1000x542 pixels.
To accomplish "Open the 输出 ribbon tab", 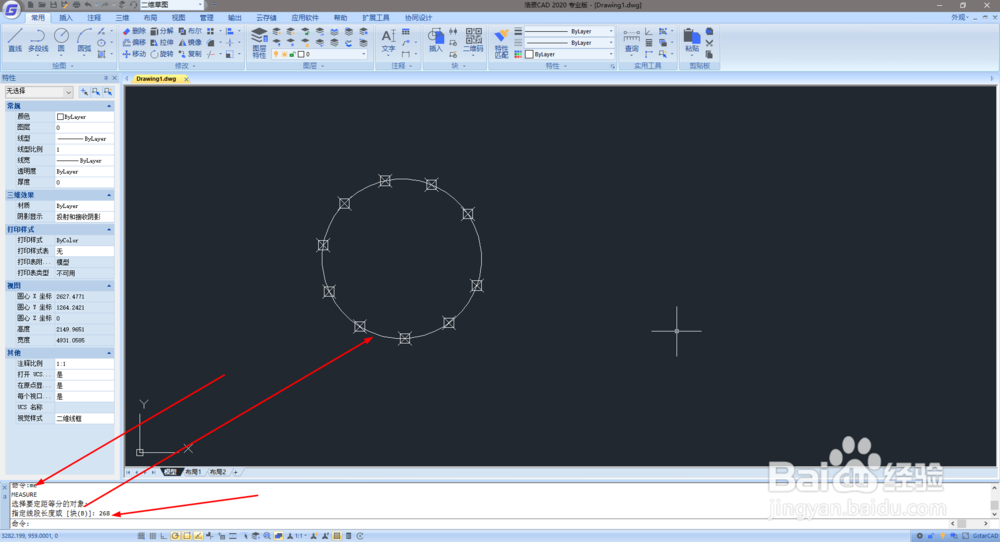I will tap(235, 18).
